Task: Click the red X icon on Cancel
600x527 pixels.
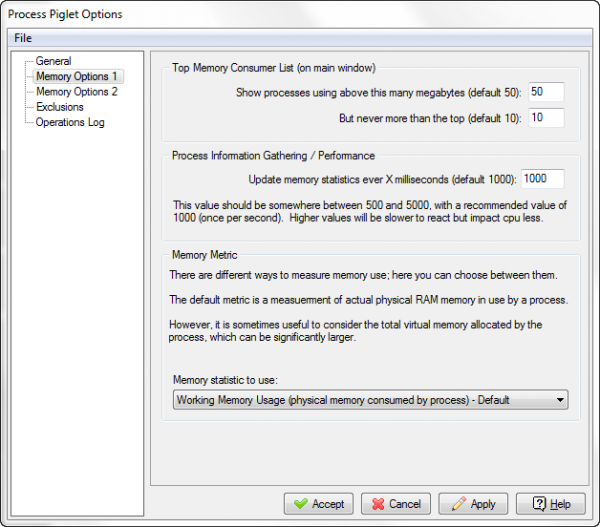Action: [378, 504]
